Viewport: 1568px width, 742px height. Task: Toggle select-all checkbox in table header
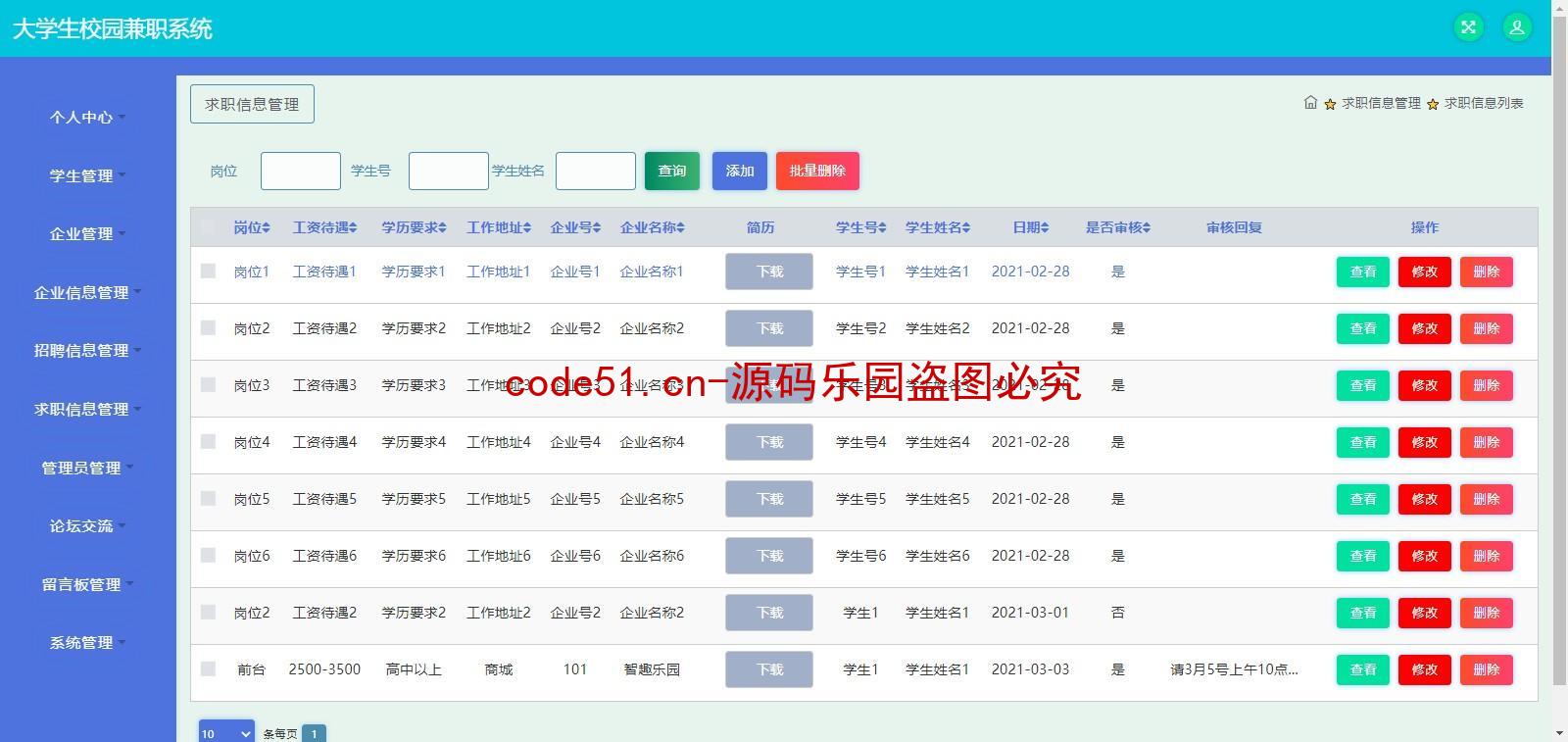tap(208, 227)
